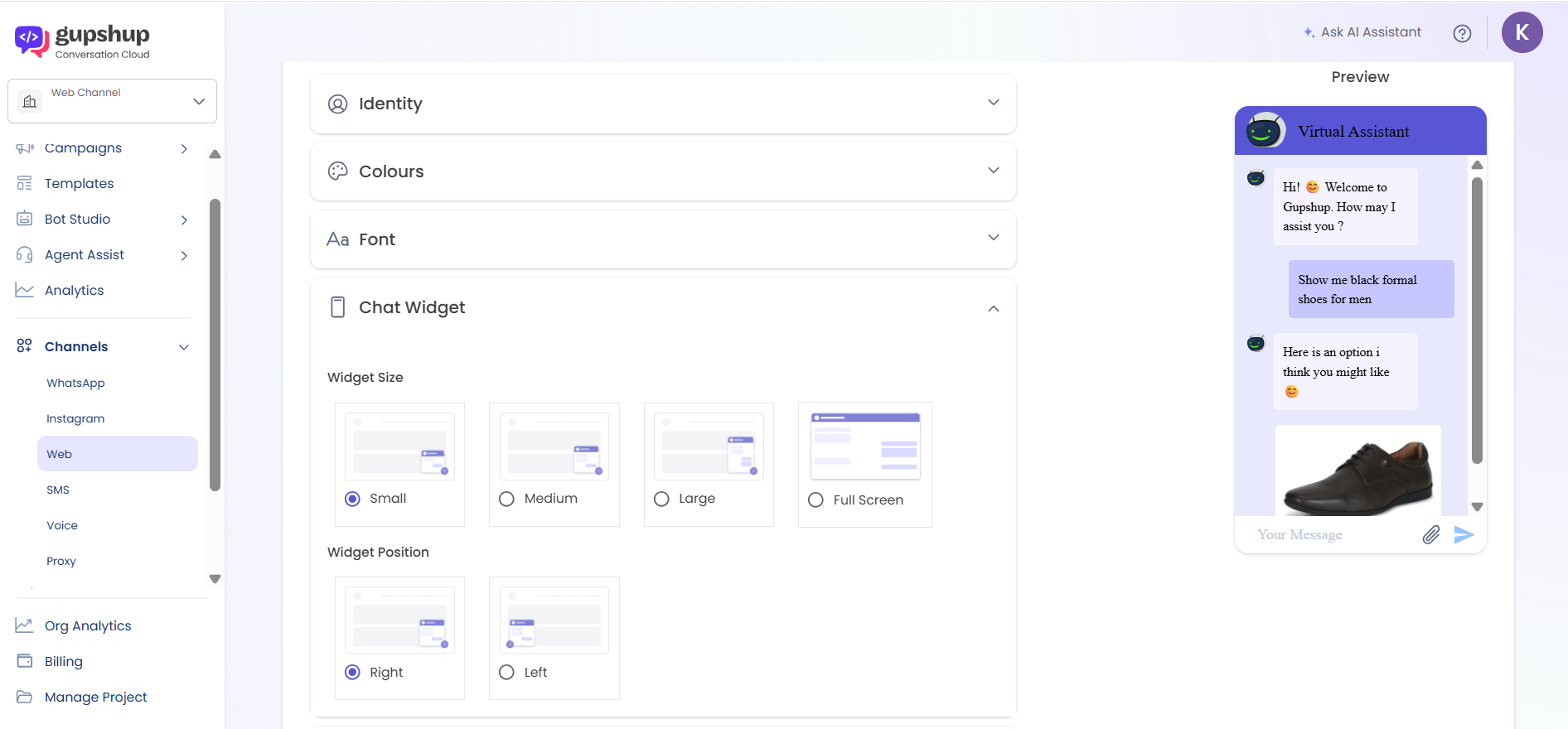Expand the Bot Studio submenu arrow
The height and width of the screenshot is (729, 1568).
click(x=184, y=220)
